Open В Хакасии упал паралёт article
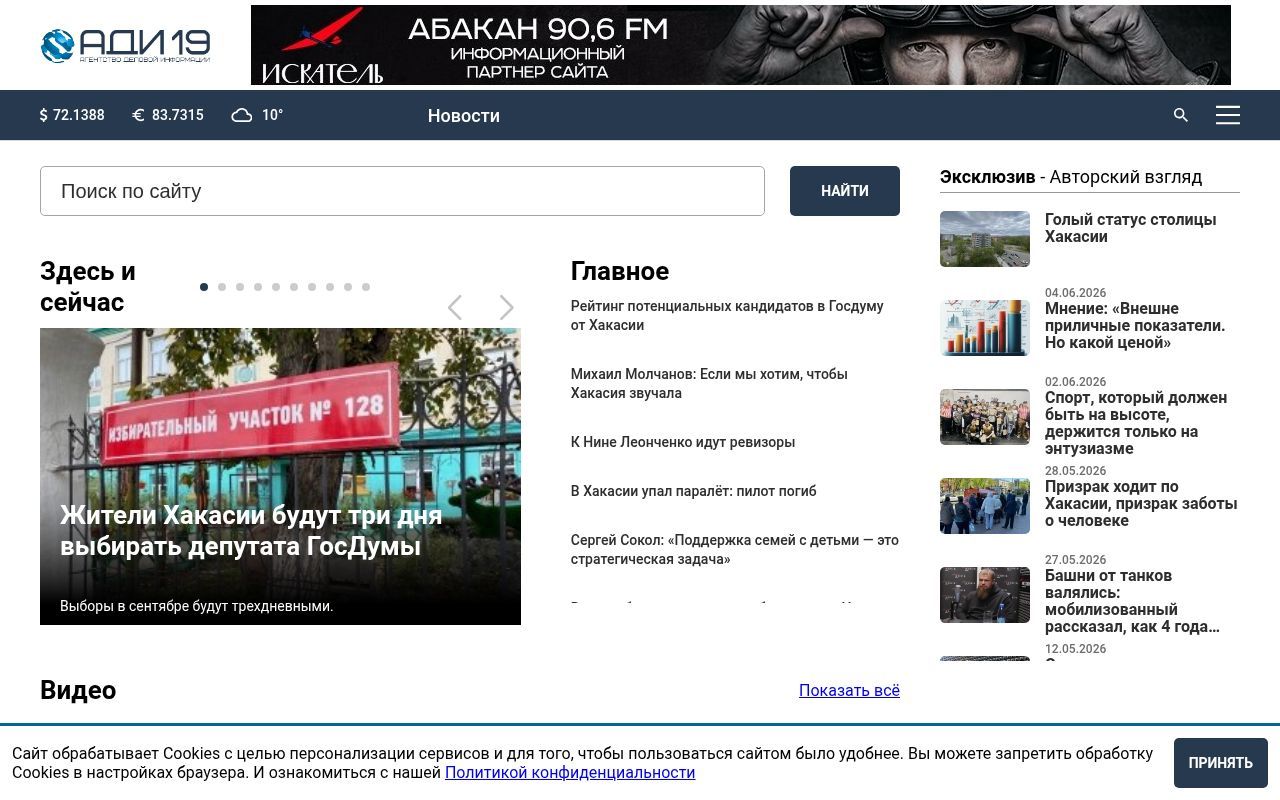Image resolution: width=1280 pixels, height=800 pixels. click(693, 491)
